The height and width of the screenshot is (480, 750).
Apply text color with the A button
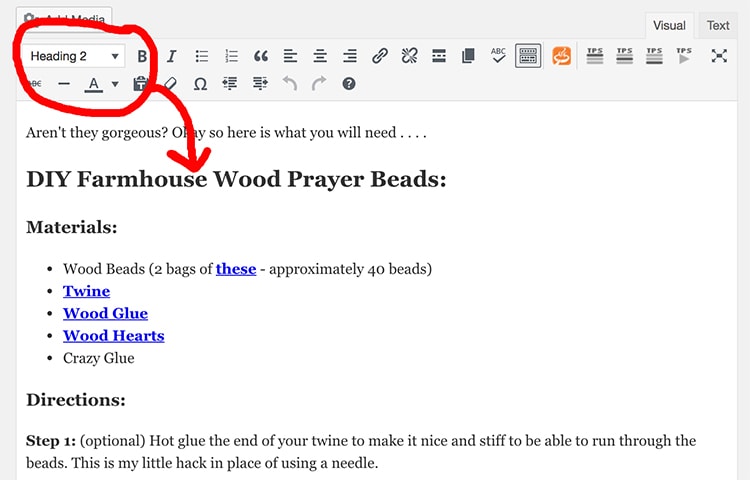pyautogui.click(x=94, y=84)
